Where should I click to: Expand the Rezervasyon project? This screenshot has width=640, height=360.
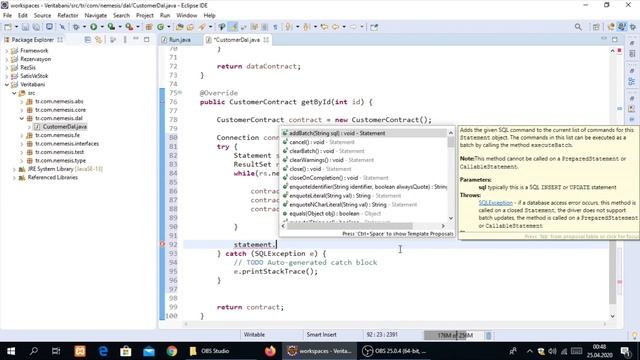(x=7, y=59)
